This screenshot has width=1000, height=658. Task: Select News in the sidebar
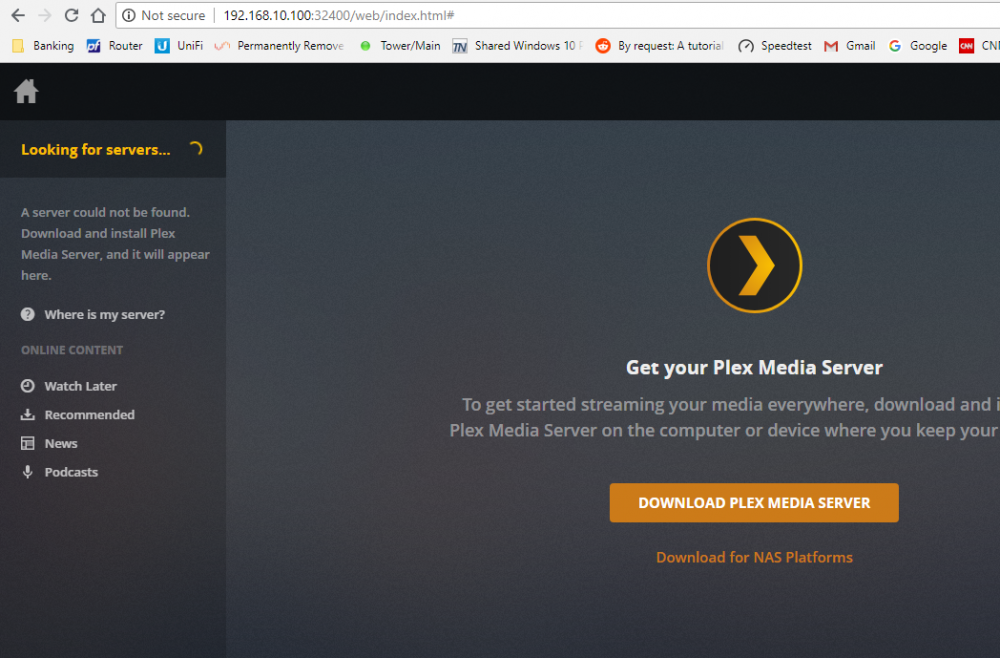pos(61,443)
